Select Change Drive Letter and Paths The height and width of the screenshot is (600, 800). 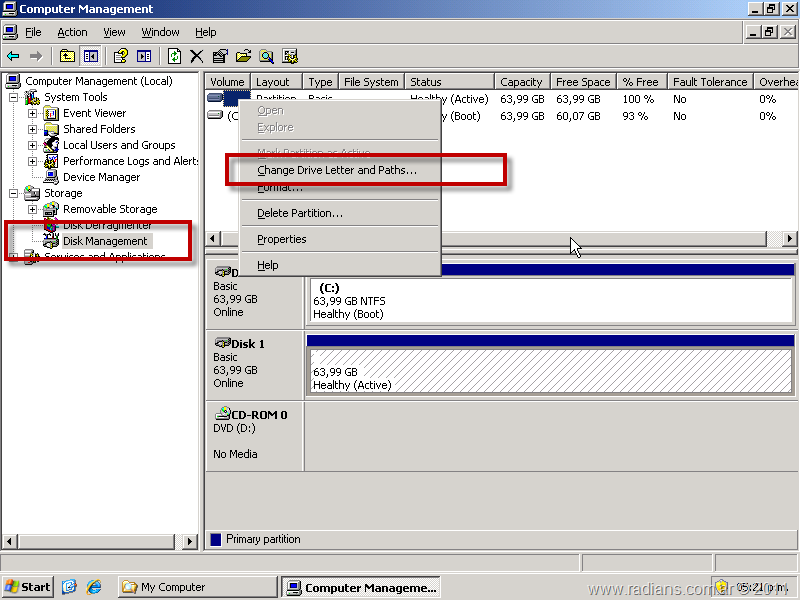tap(336, 170)
